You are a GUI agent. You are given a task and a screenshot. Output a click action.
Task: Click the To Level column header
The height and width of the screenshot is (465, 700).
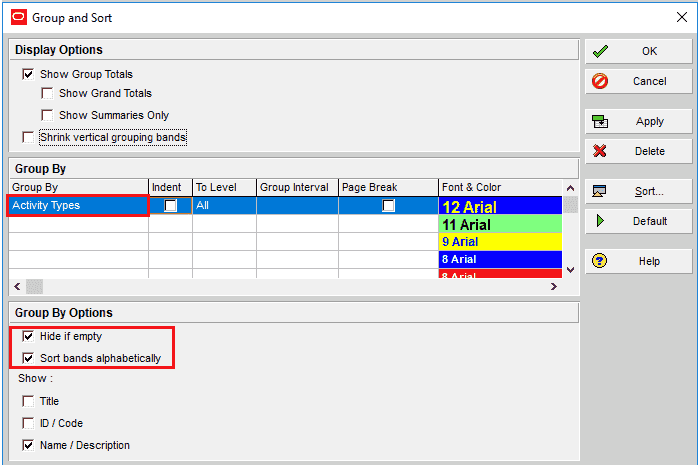click(x=225, y=187)
